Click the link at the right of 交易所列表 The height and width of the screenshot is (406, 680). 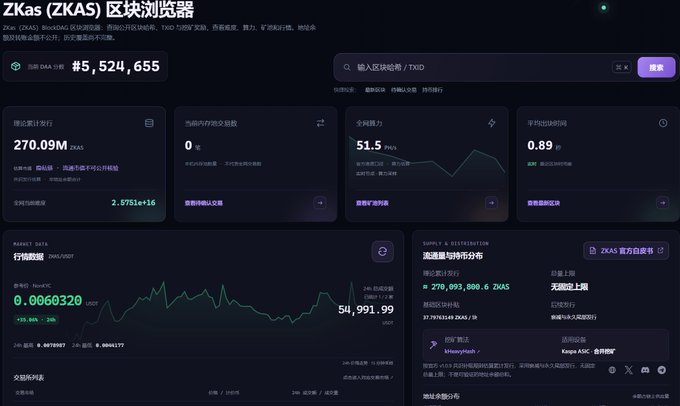[x=368, y=377]
